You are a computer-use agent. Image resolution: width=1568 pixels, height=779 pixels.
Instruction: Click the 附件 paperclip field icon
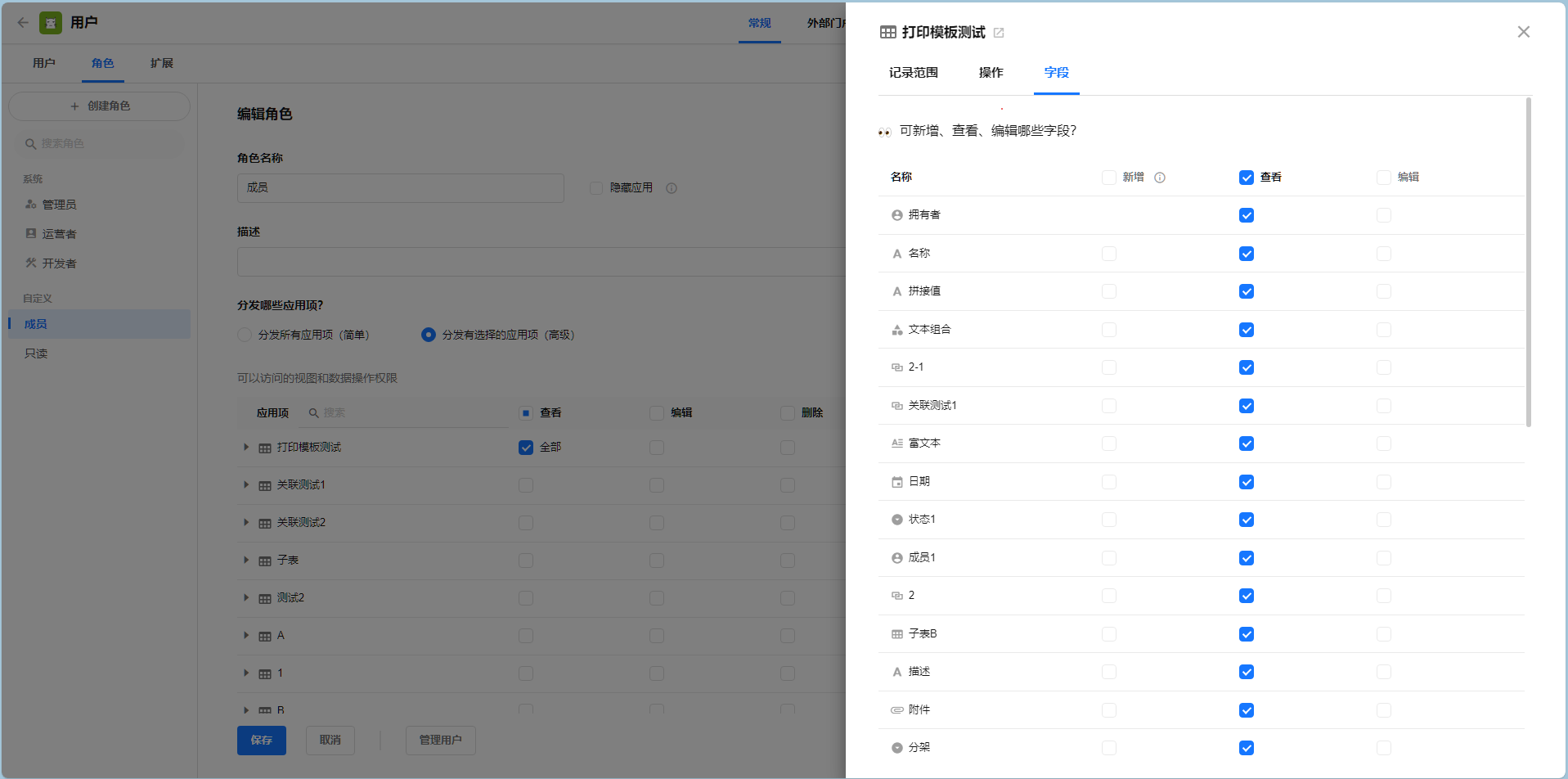tap(897, 710)
